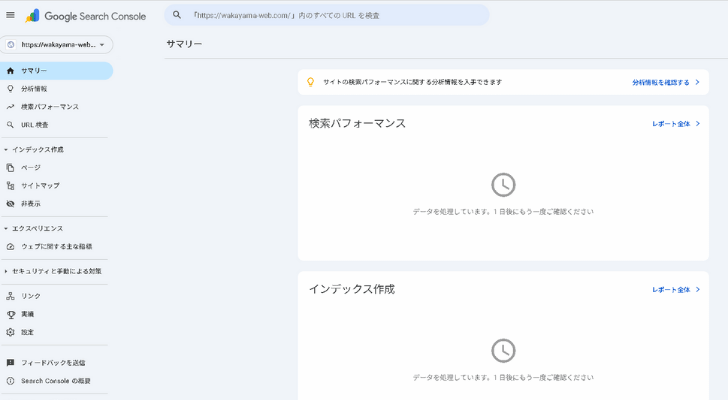Image resolution: width=728 pixels, height=400 pixels.
Task: Open サイトマップ in the sidebar
Action: [40, 186]
